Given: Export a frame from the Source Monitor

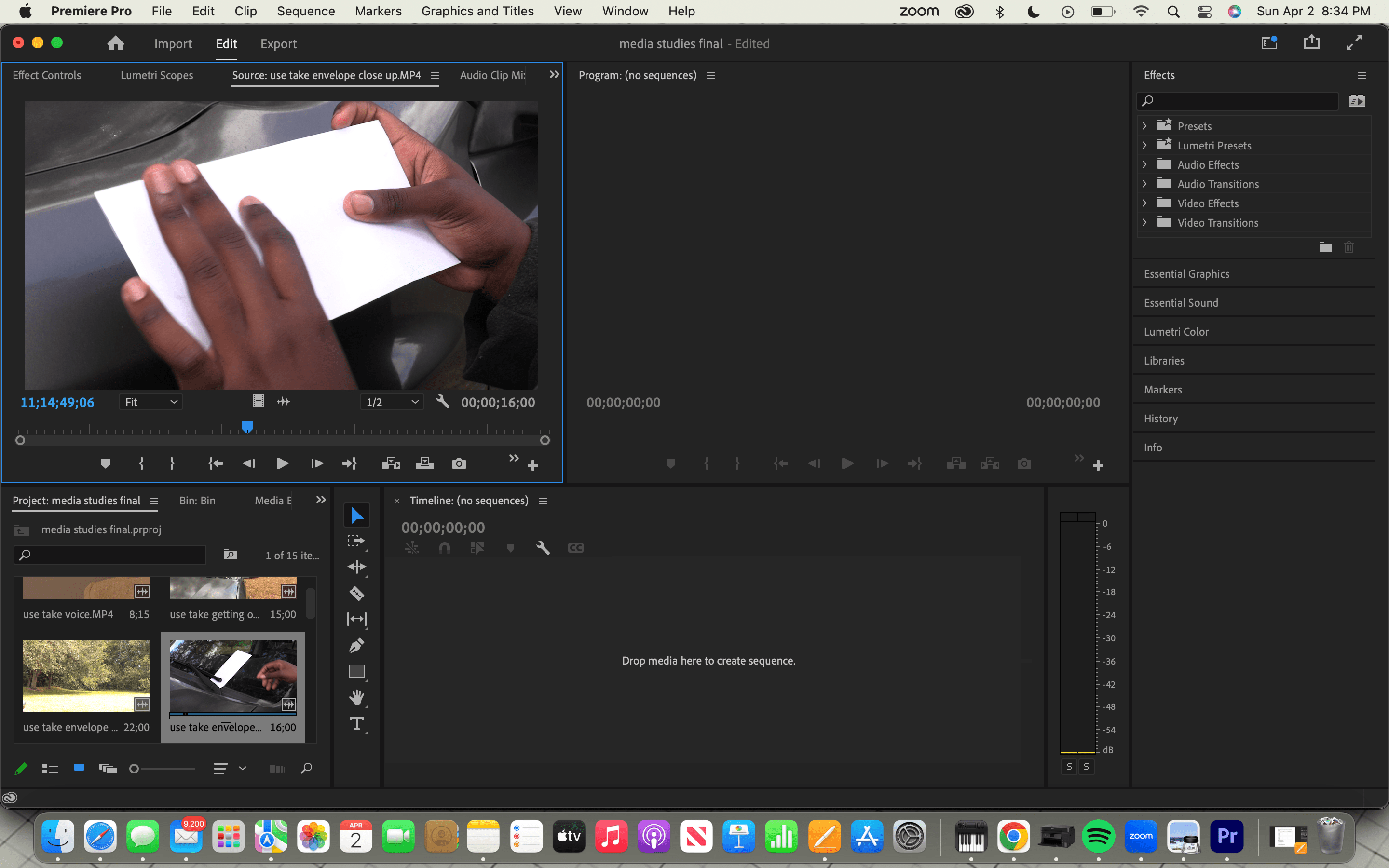Looking at the screenshot, I should click(x=459, y=463).
